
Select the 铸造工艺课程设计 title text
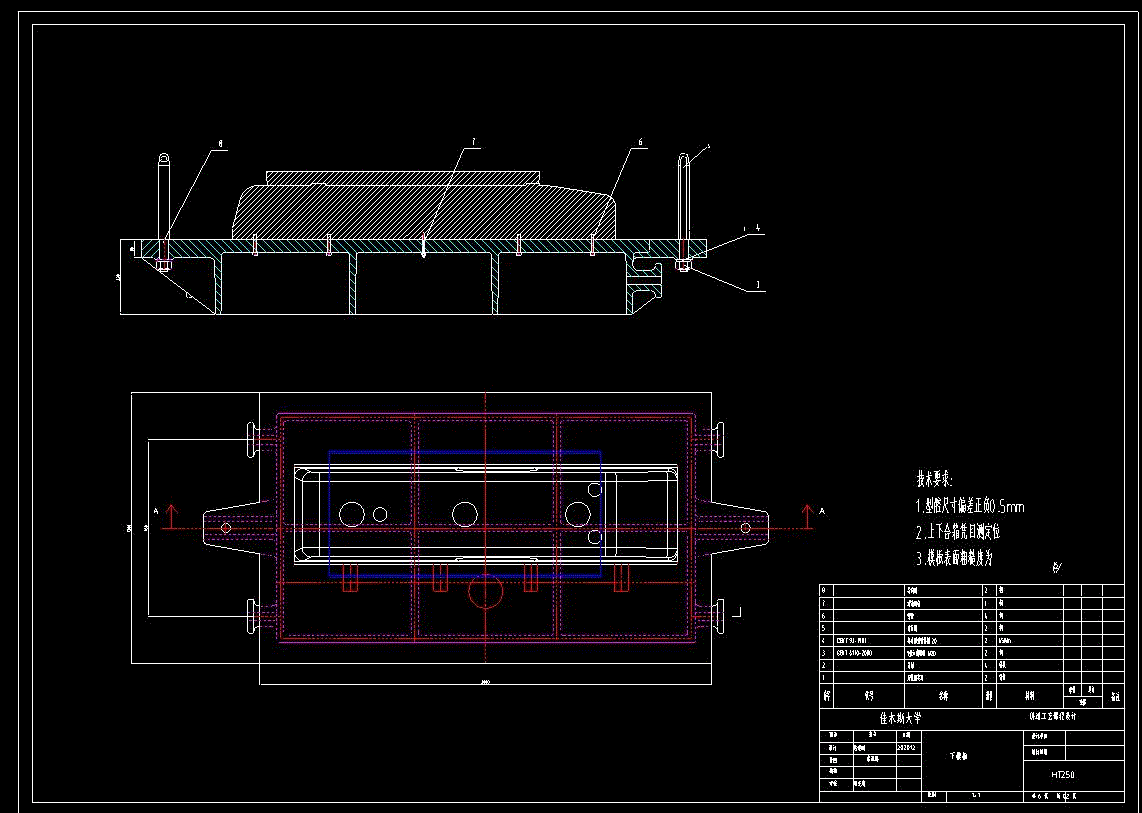point(1053,716)
